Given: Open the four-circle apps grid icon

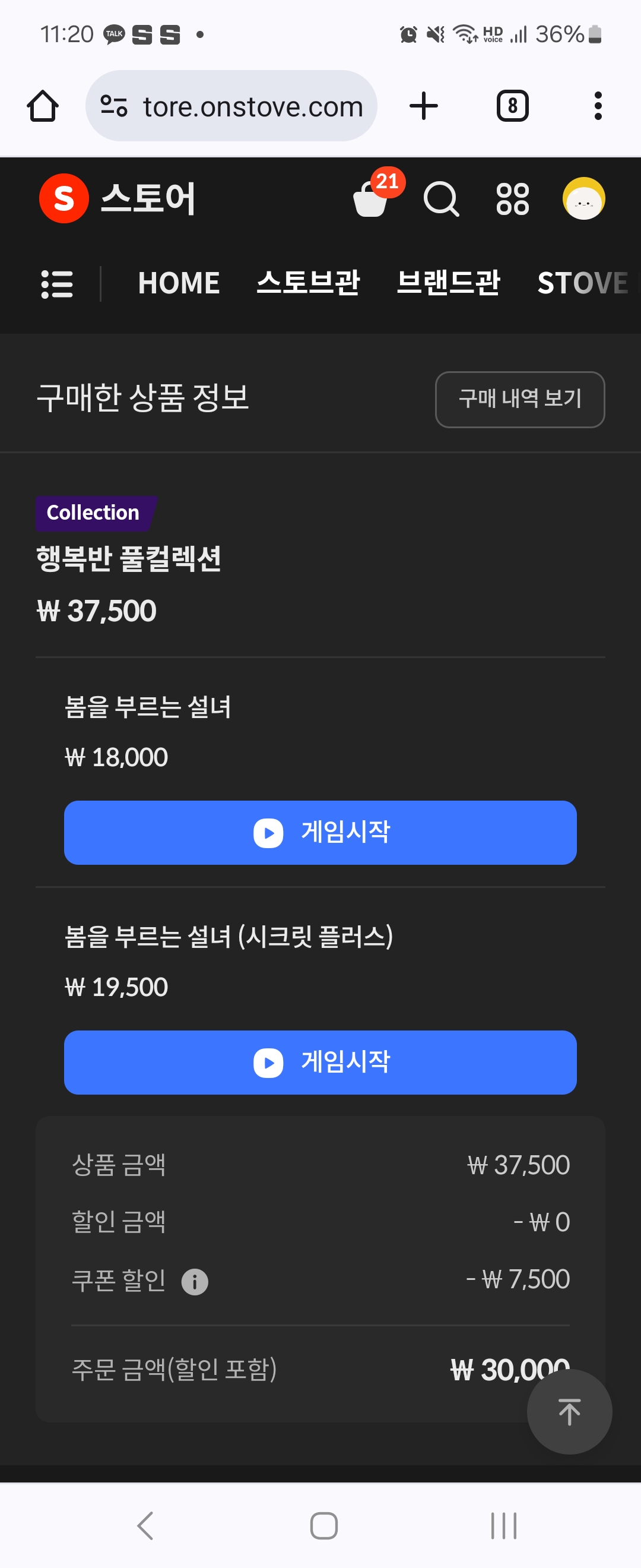Looking at the screenshot, I should (513, 199).
